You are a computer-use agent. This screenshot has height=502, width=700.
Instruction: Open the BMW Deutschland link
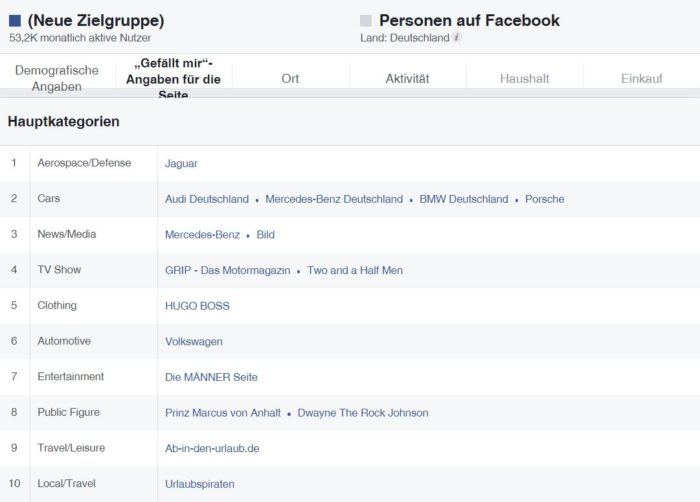[x=464, y=199]
